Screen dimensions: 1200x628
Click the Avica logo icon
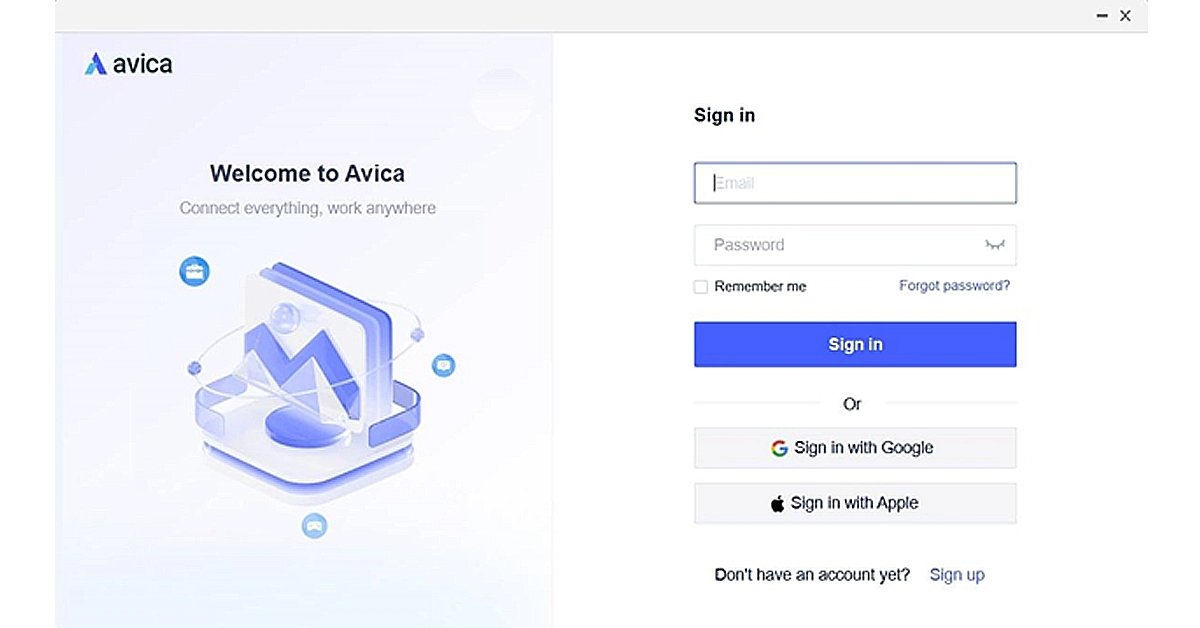(x=95, y=64)
